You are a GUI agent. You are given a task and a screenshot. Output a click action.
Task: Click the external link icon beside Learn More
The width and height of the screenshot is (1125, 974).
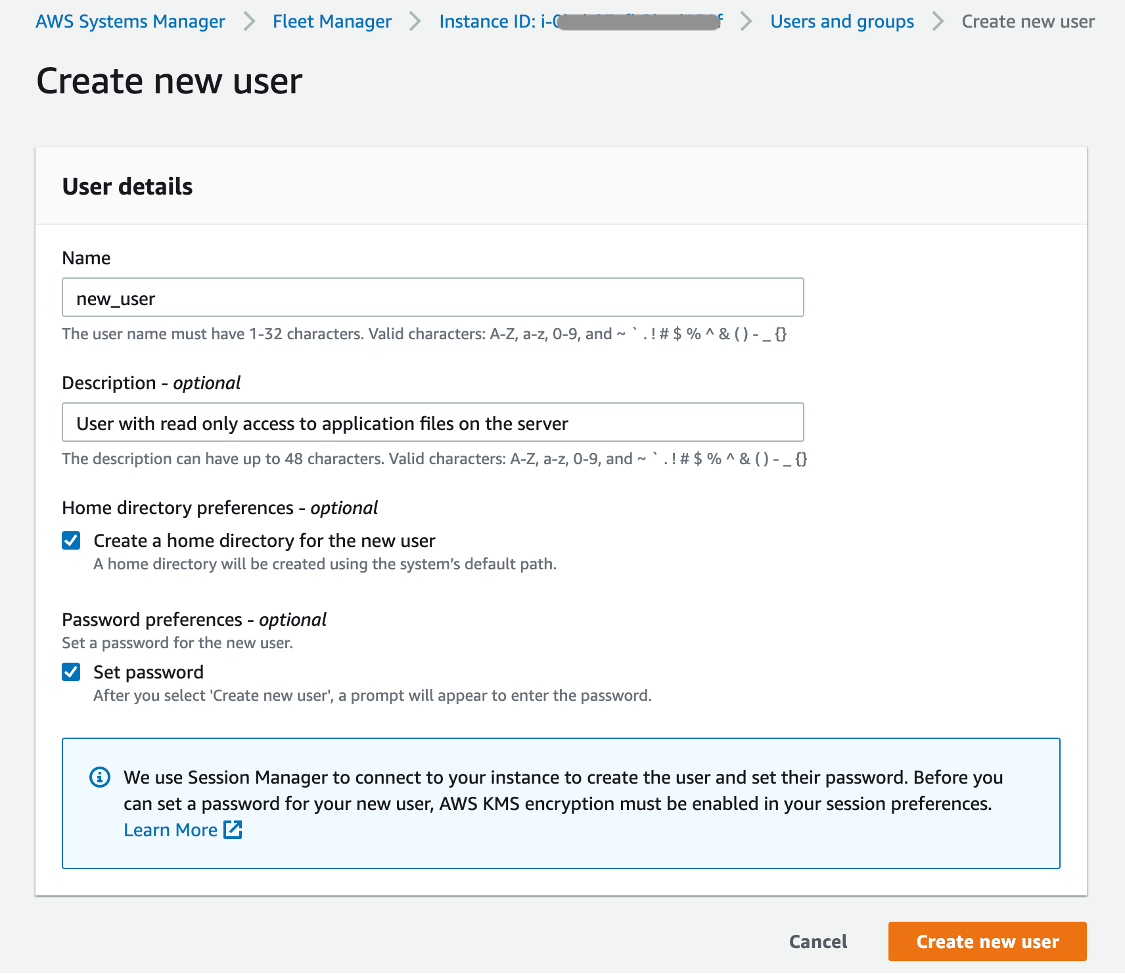231,829
